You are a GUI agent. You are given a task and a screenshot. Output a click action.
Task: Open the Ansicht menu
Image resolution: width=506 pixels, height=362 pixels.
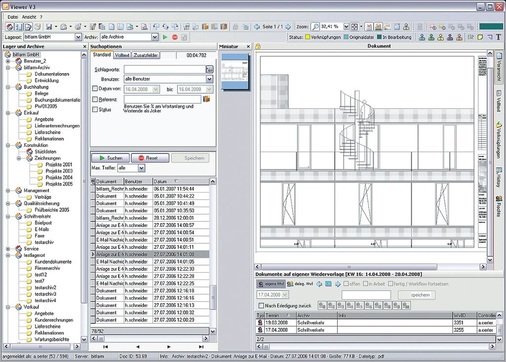tap(29, 17)
